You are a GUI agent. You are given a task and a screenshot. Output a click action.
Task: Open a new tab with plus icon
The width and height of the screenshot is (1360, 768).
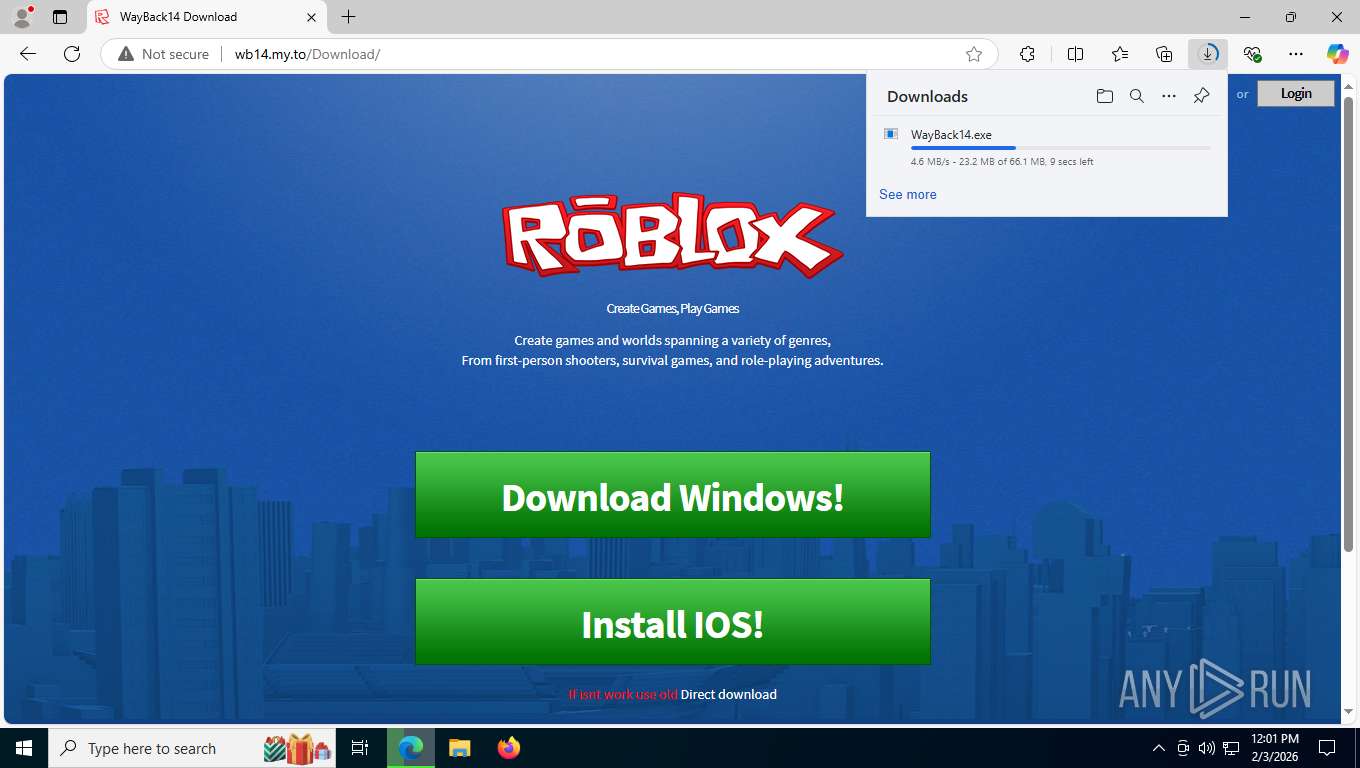[x=348, y=17]
